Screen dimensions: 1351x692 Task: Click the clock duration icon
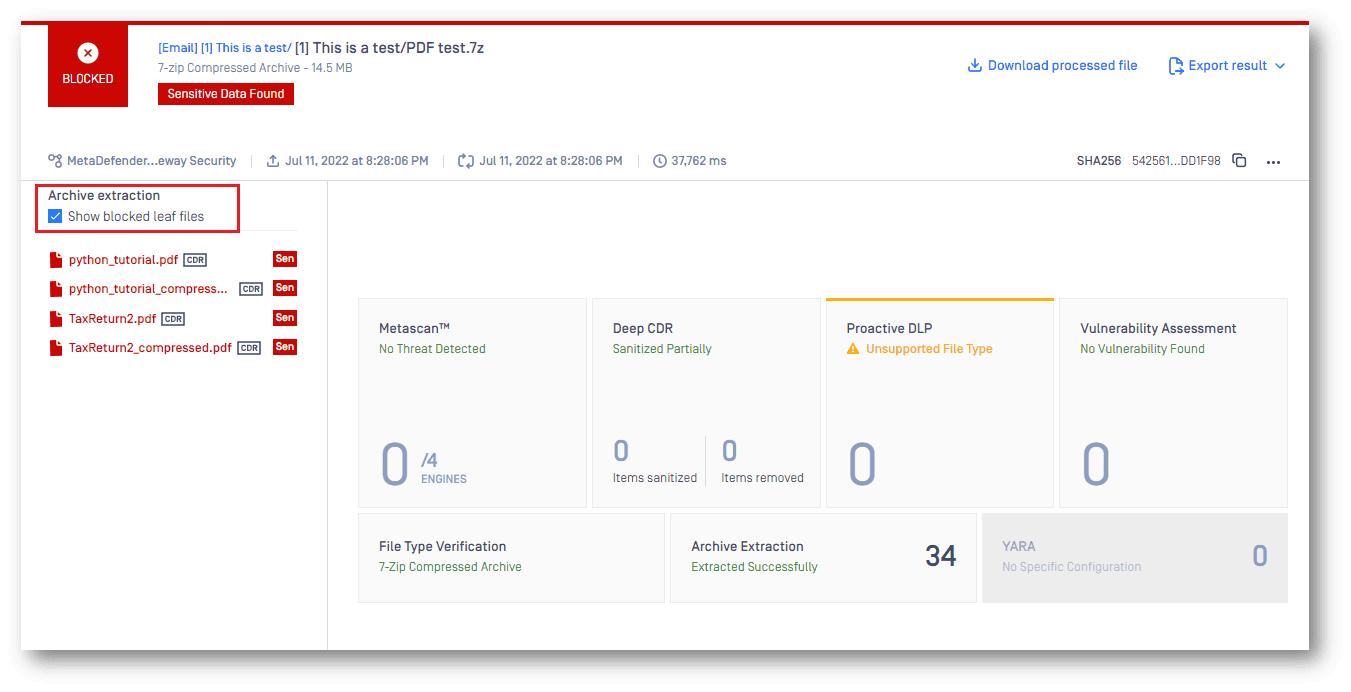pyautogui.click(x=659, y=161)
